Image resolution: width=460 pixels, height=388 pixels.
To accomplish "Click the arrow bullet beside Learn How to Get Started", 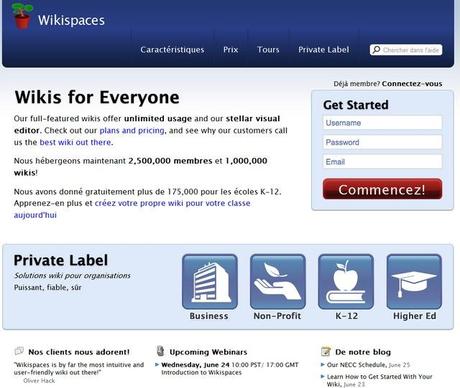I will point(322,376).
